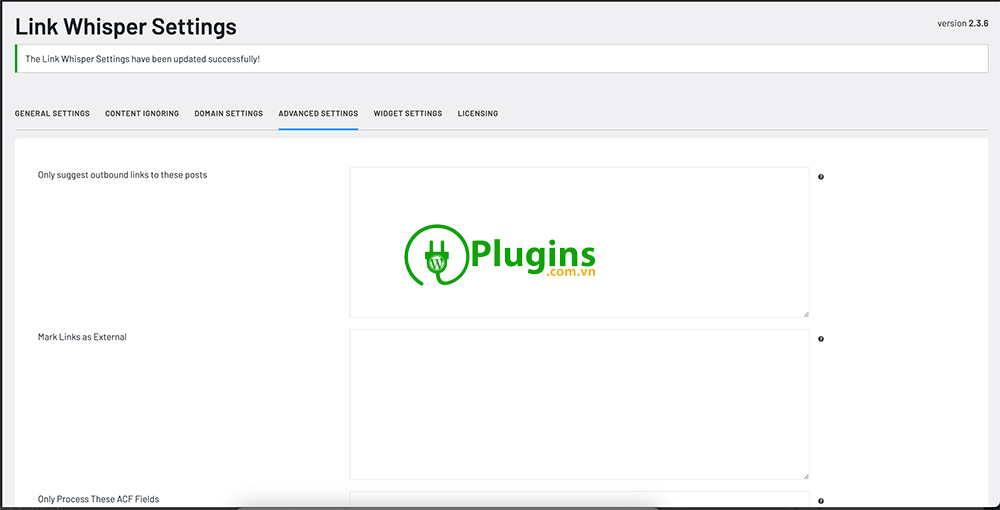
Task: Click the 'Only Process These ACF Fields' label
Action: point(98,499)
